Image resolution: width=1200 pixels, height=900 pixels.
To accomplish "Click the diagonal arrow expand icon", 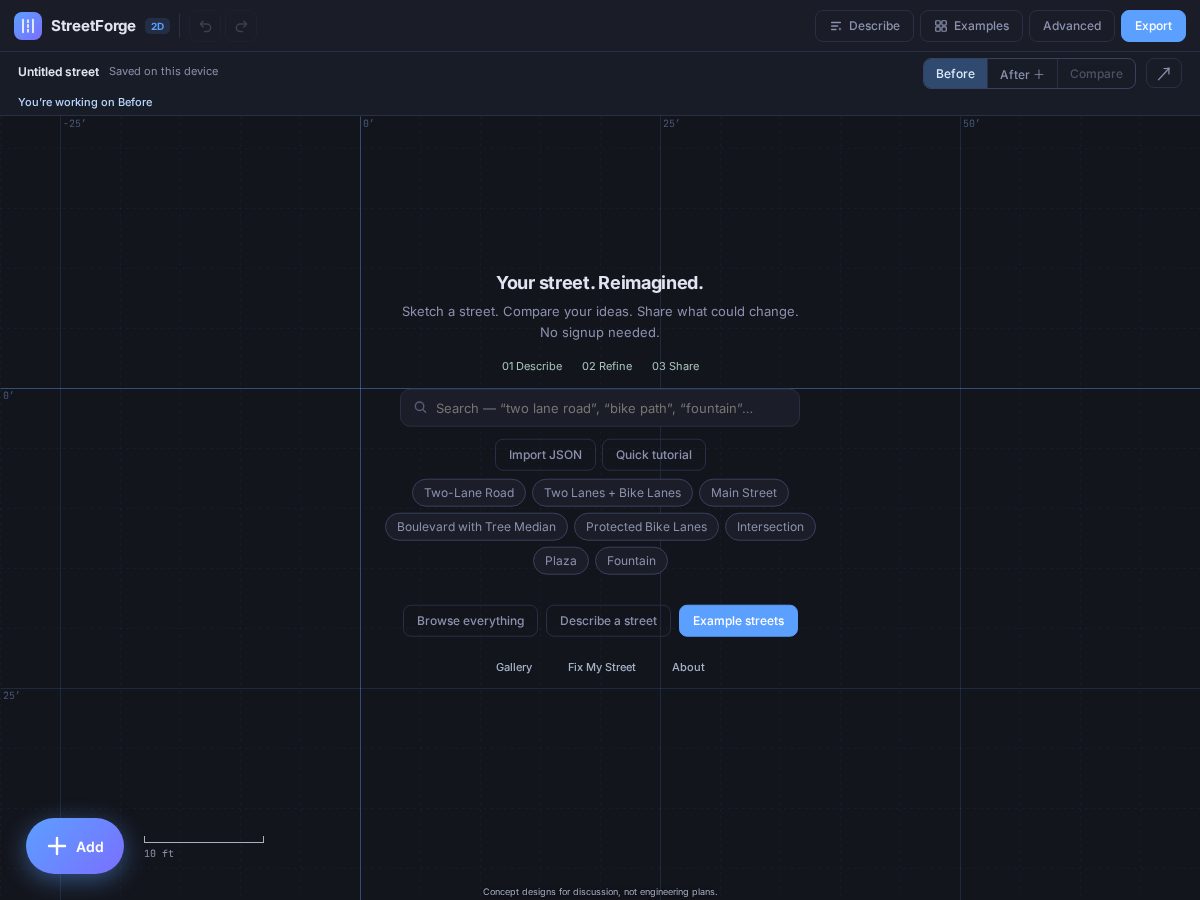I will [1164, 73].
